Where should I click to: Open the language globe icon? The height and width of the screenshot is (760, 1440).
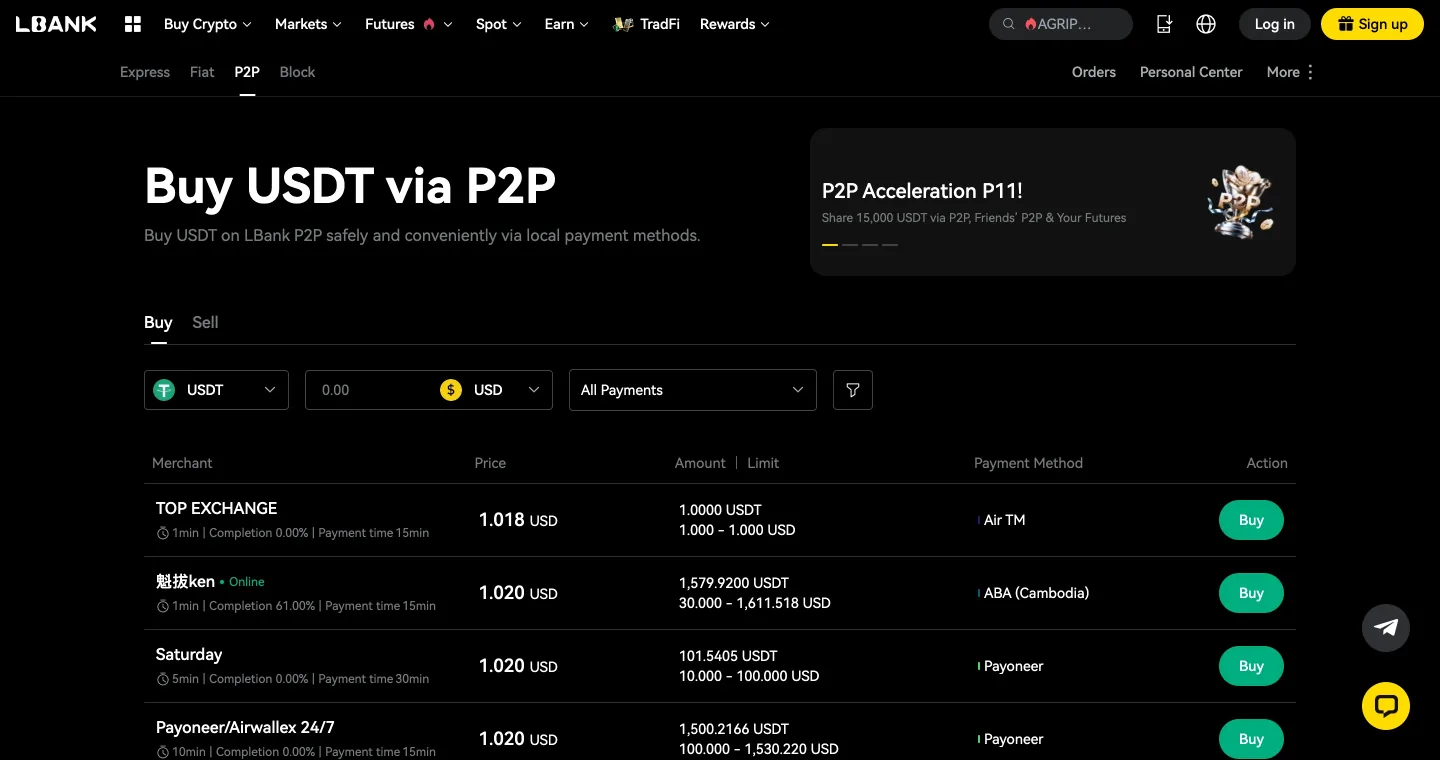[1206, 24]
